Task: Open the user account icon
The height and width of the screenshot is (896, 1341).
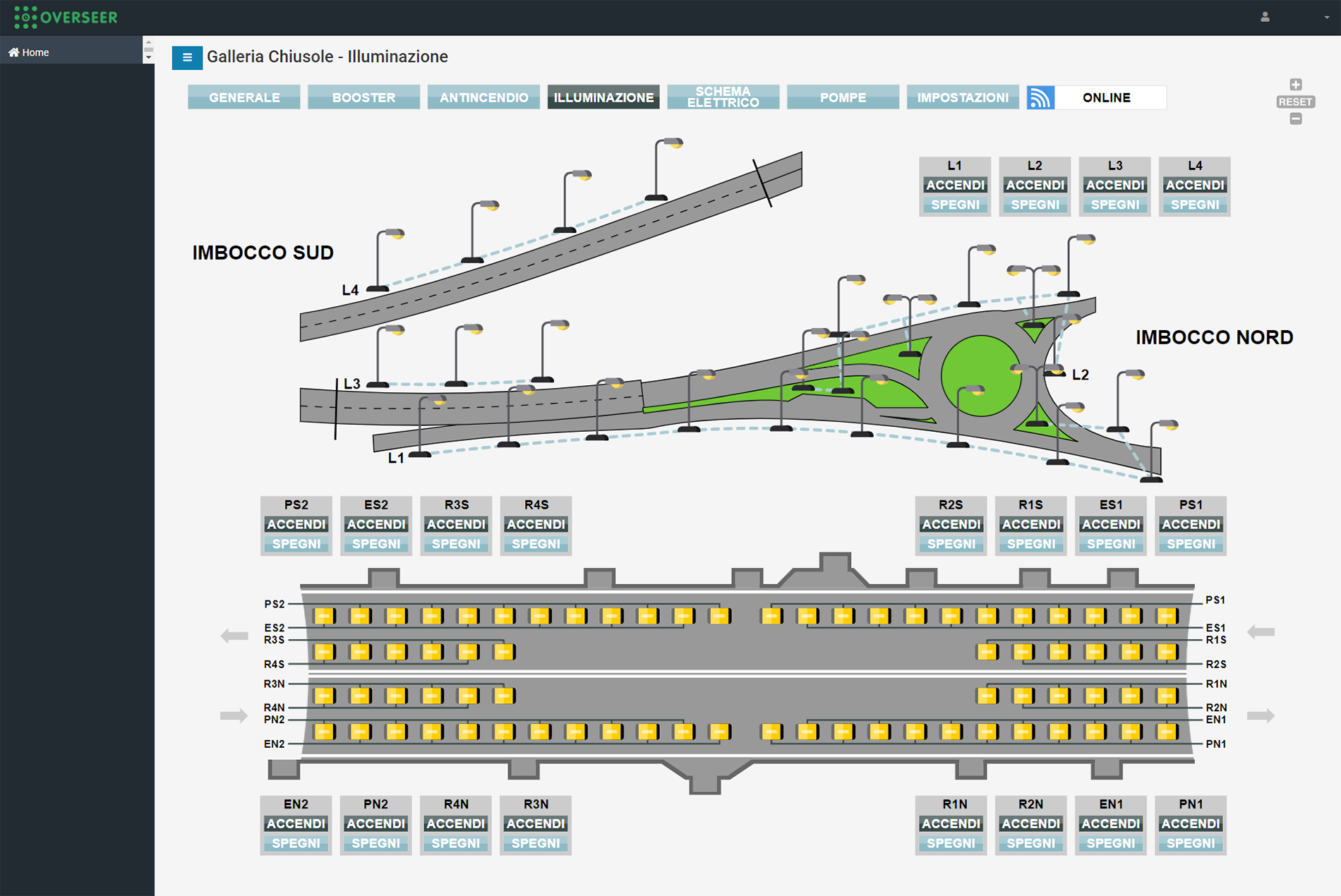Action: click(1265, 17)
